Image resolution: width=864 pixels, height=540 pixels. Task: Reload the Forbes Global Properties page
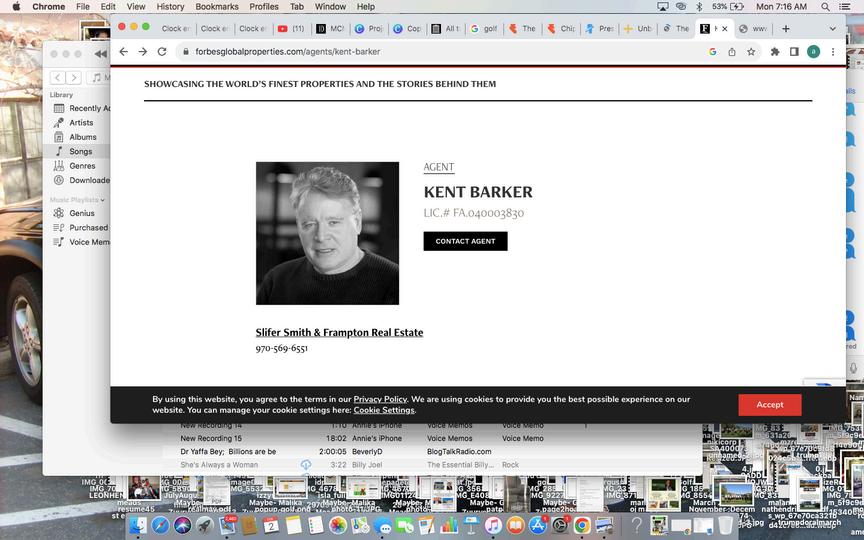coord(162,51)
